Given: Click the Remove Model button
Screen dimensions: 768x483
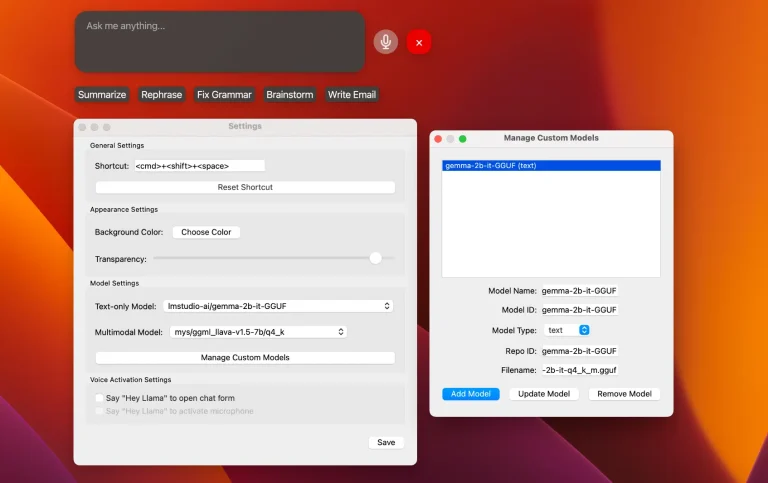Looking at the screenshot, I should [624, 394].
